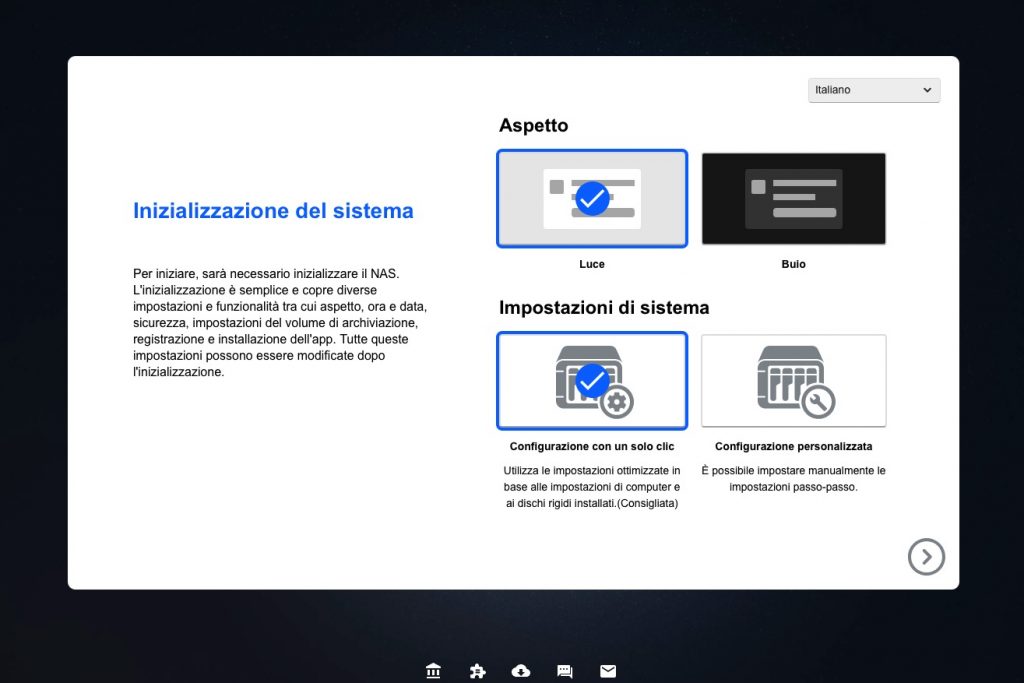Click the 'Aspetto' section heading
This screenshot has width=1024, height=683.
(533, 125)
